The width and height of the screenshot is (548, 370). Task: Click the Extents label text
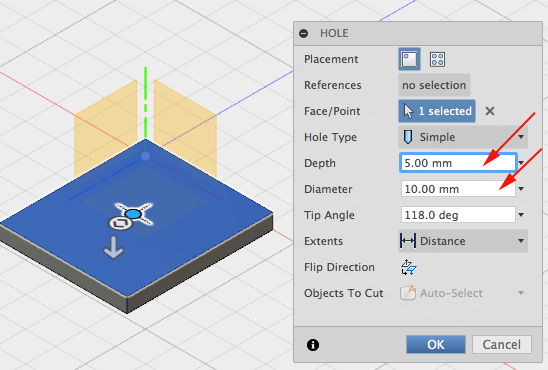coord(323,241)
